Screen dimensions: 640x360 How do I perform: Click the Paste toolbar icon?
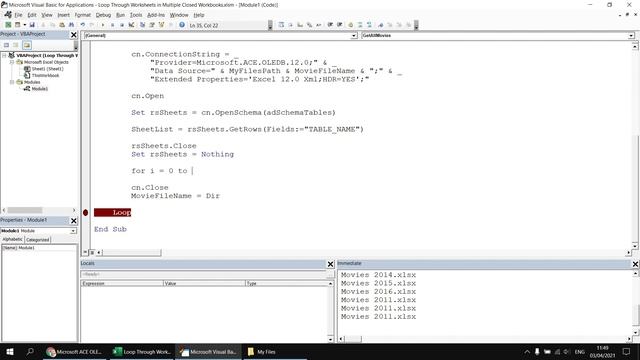[62, 25]
